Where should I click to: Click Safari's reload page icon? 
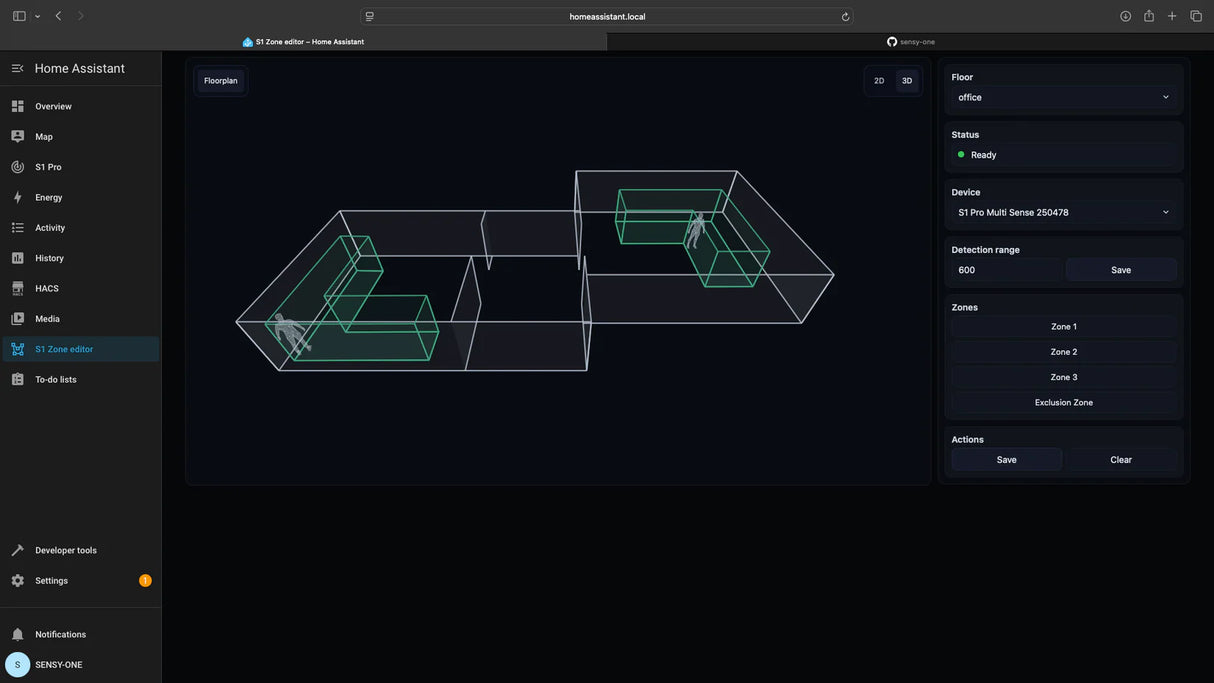[x=845, y=16]
